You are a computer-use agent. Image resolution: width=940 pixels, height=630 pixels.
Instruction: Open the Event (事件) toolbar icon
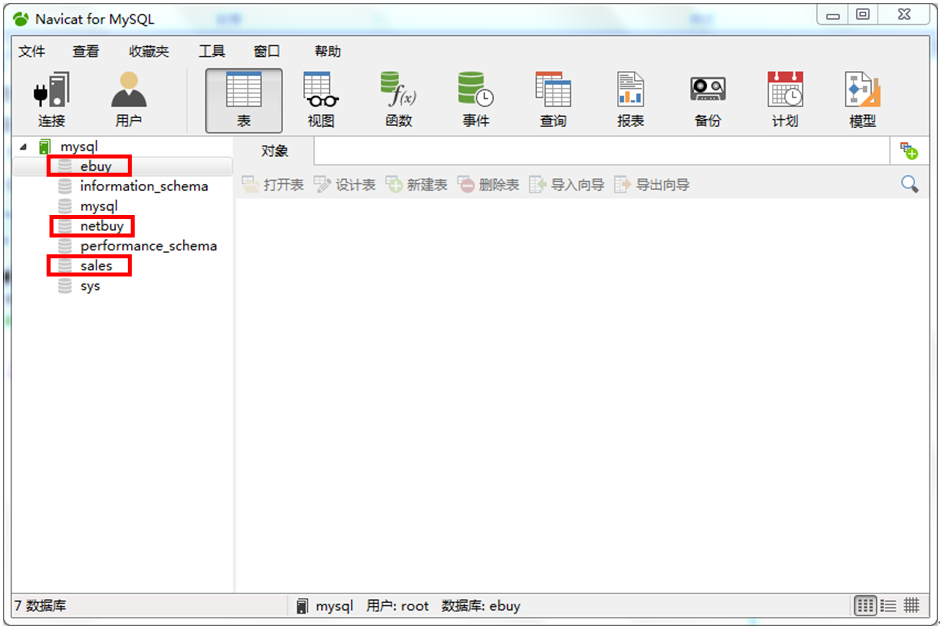(476, 100)
